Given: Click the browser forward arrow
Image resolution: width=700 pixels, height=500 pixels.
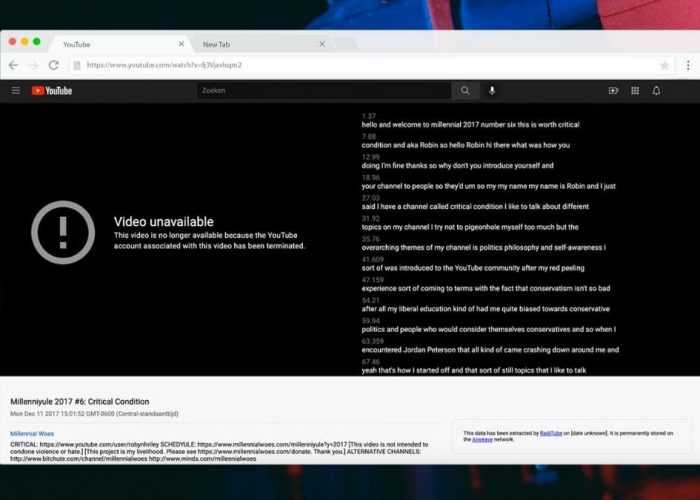Looking at the screenshot, I should pos(33,65).
